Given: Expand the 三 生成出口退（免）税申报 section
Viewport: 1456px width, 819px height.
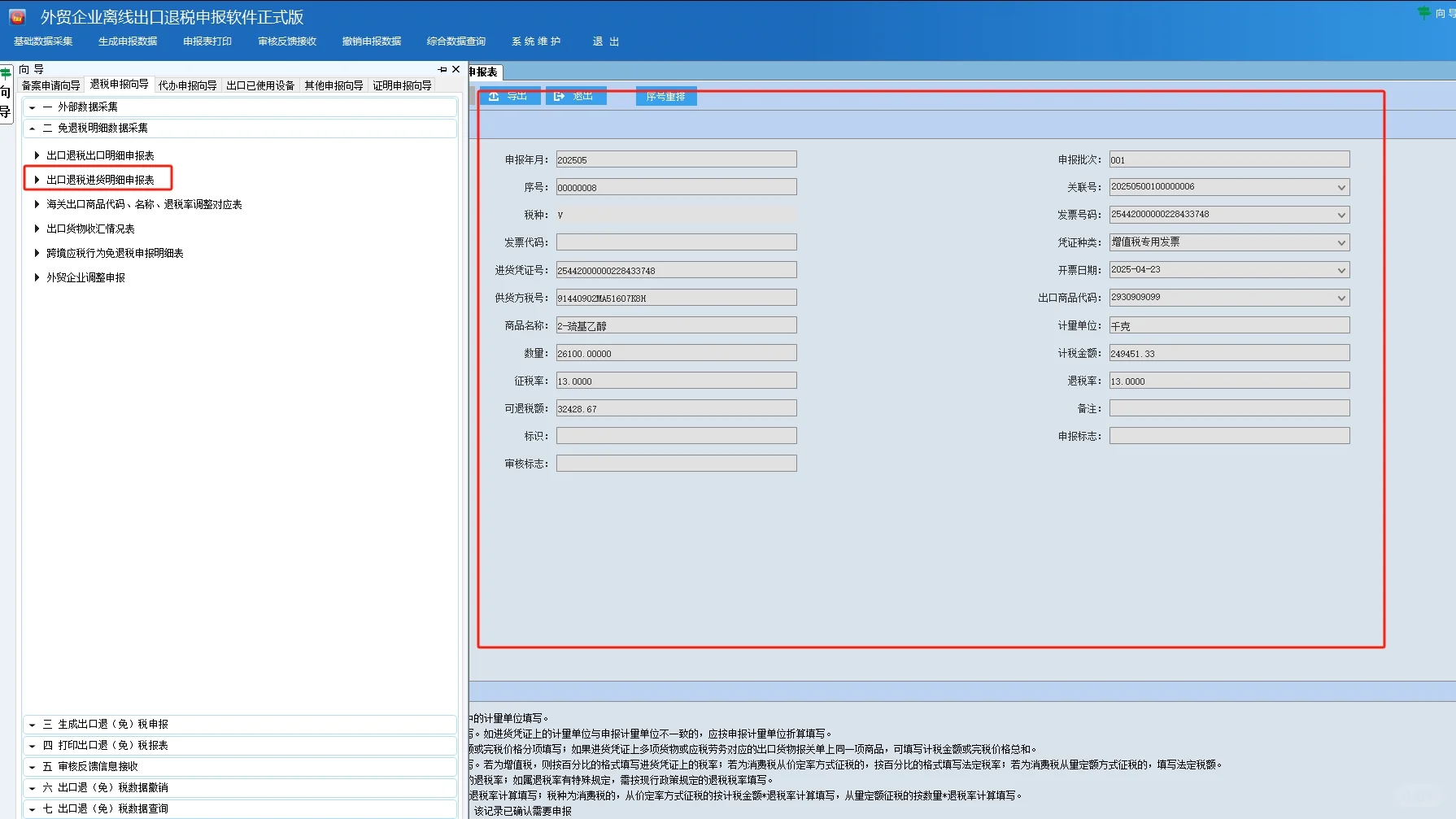Looking at the screenshot, I should pyautogui.click(x=240, y=725).
